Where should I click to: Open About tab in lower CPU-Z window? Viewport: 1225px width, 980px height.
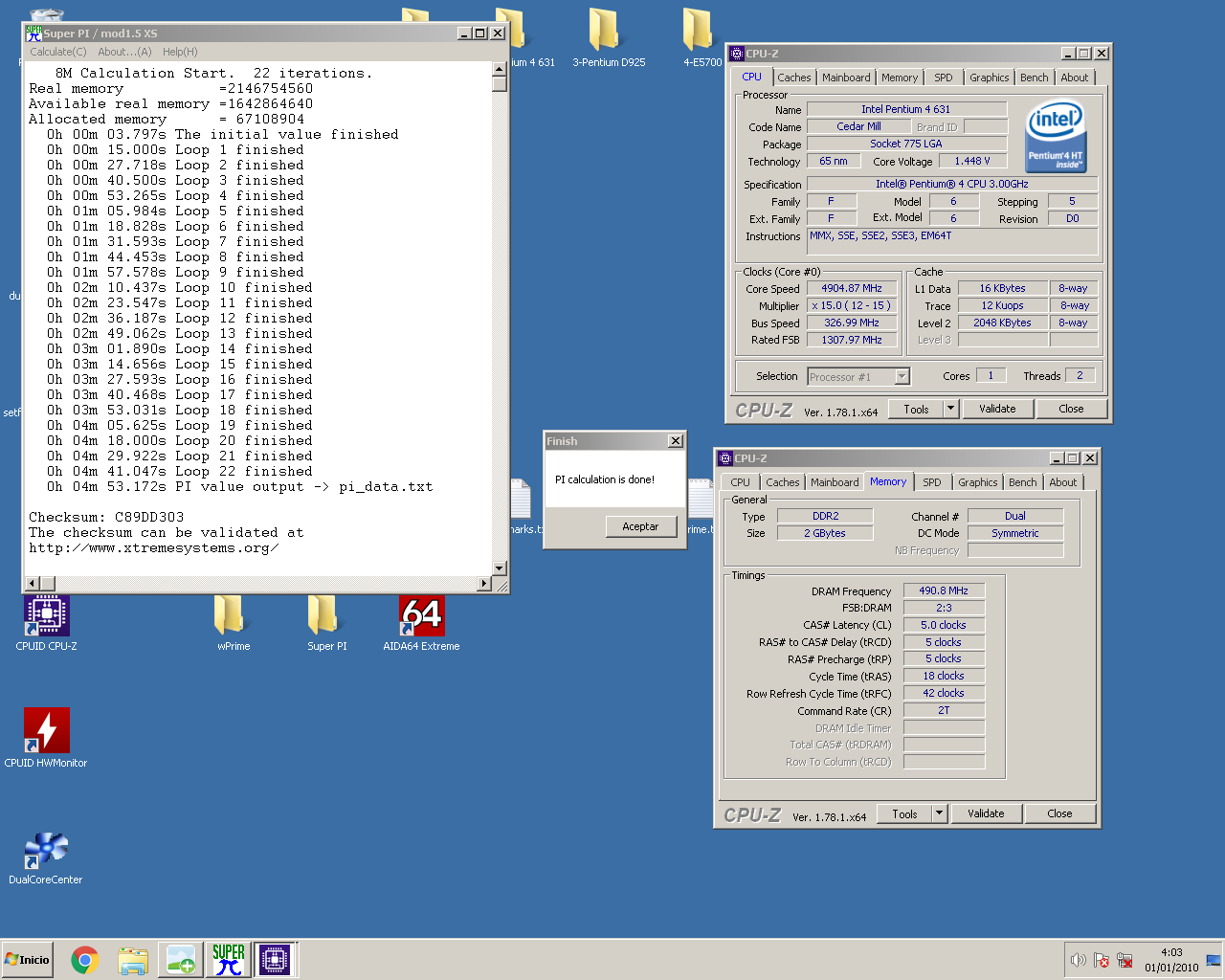pyautogui.click(x=1062, y=482)
